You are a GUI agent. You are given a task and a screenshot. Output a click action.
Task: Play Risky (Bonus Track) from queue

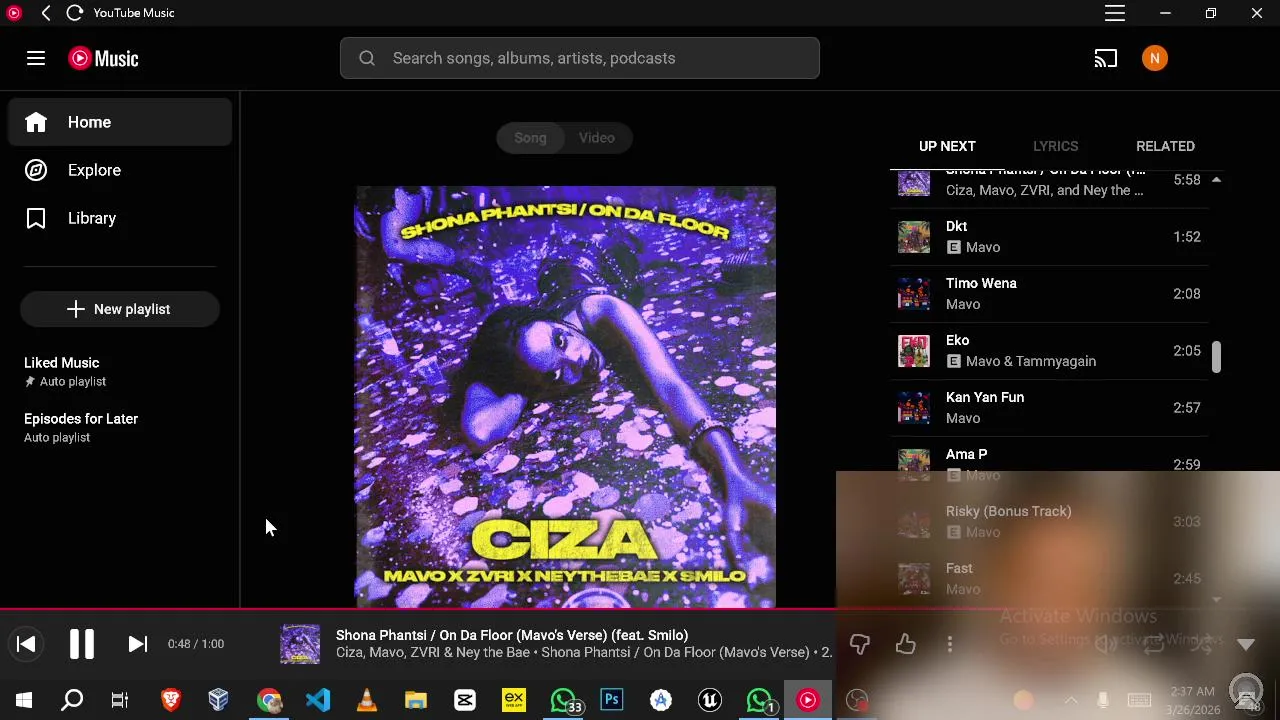1049,522
